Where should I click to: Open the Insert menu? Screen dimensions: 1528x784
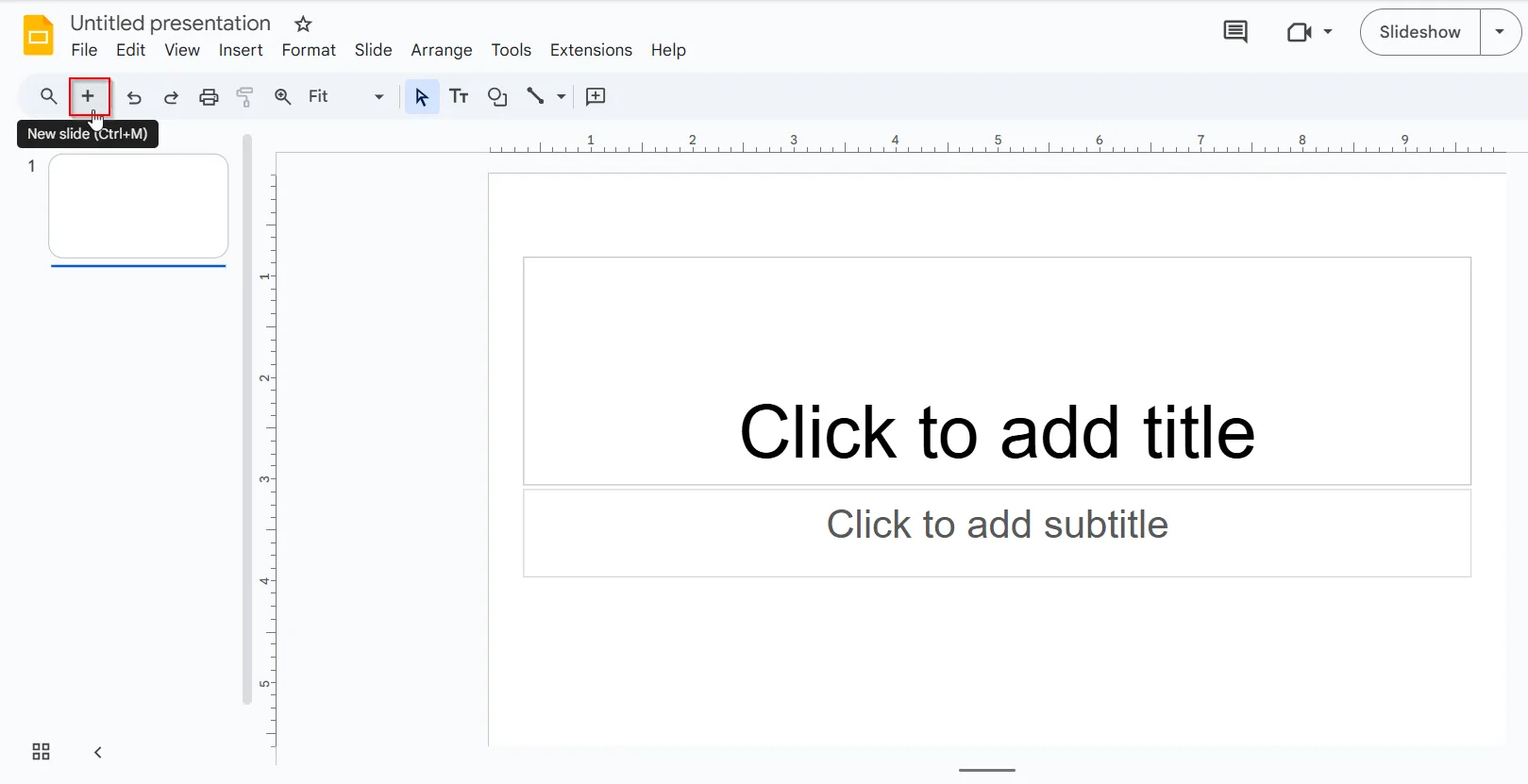coord(241,50)
